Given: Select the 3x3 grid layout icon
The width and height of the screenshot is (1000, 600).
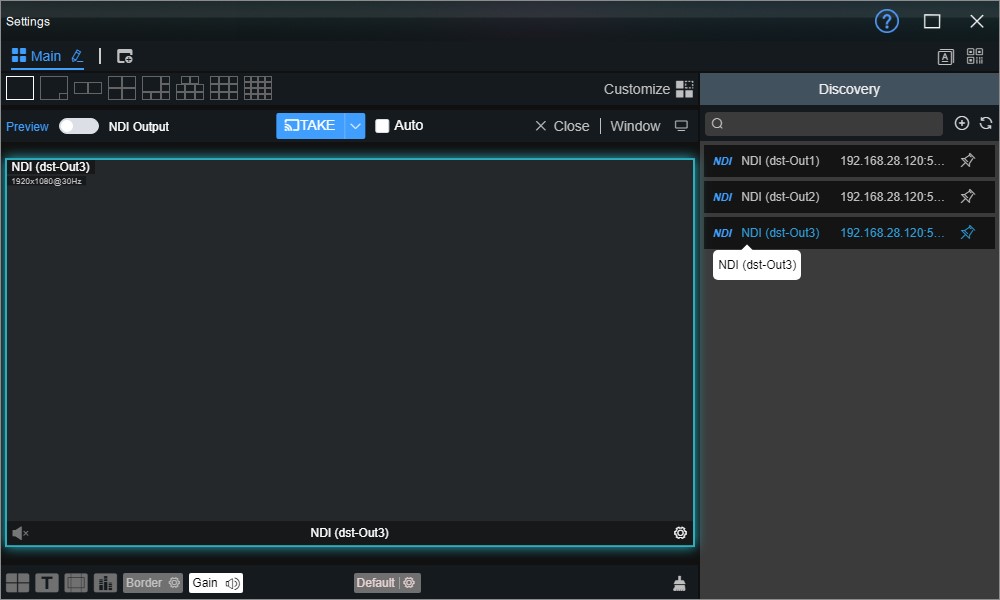Looking at the screenshot, I should click(x=224, y=88).
